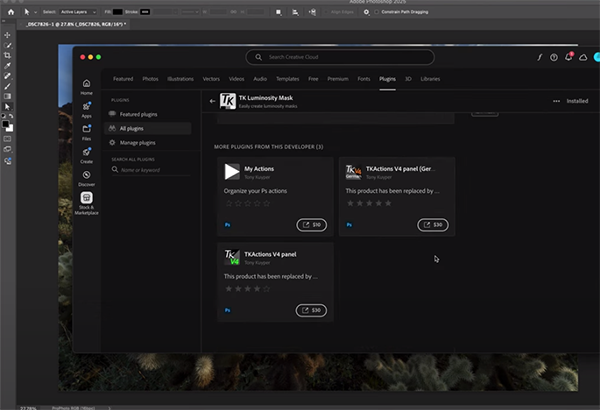This screenshot has width=600, height=410.
Task: Switch to the Featured tab
Action: click(x=123, y=79)
